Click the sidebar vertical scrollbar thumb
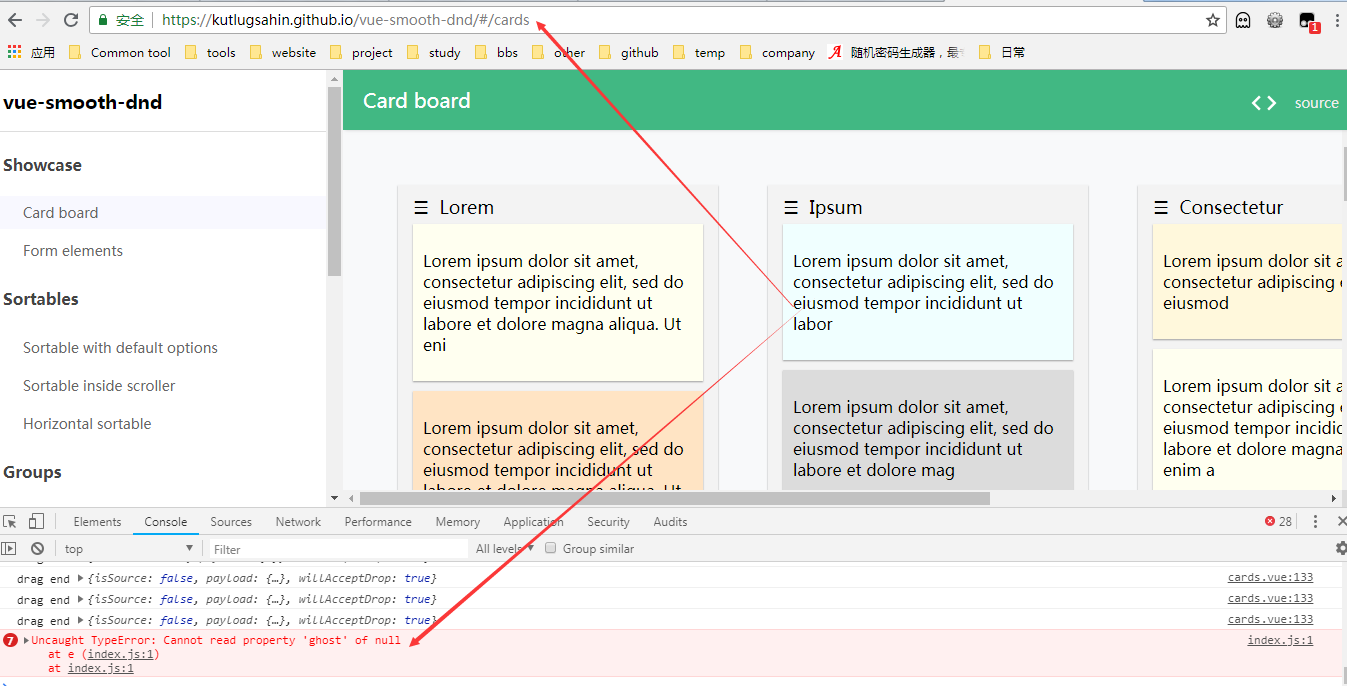The width and height of the screenshot is (1347, 686). pyautogui.click(x=334, y=182)
